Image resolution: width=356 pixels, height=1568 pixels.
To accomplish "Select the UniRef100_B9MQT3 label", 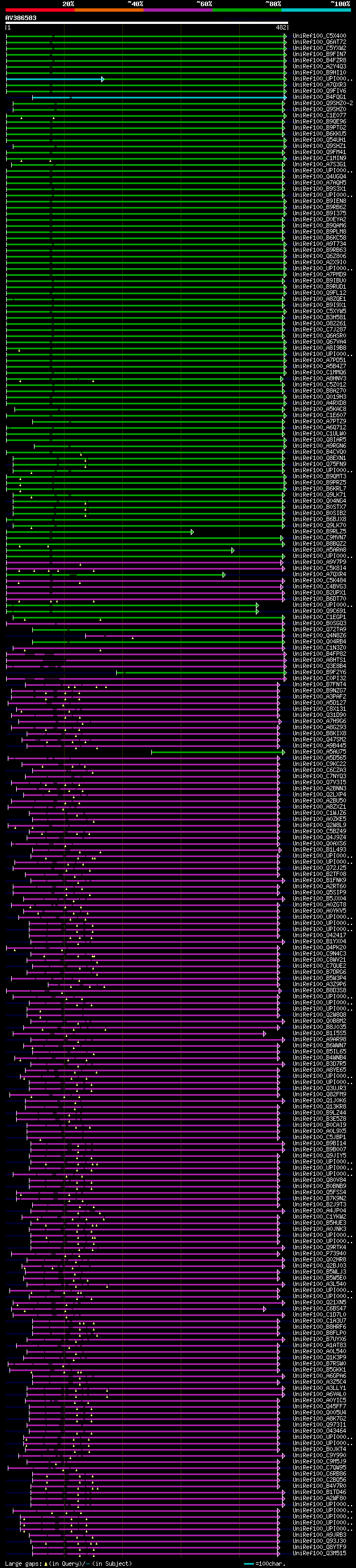I will 319,477.
